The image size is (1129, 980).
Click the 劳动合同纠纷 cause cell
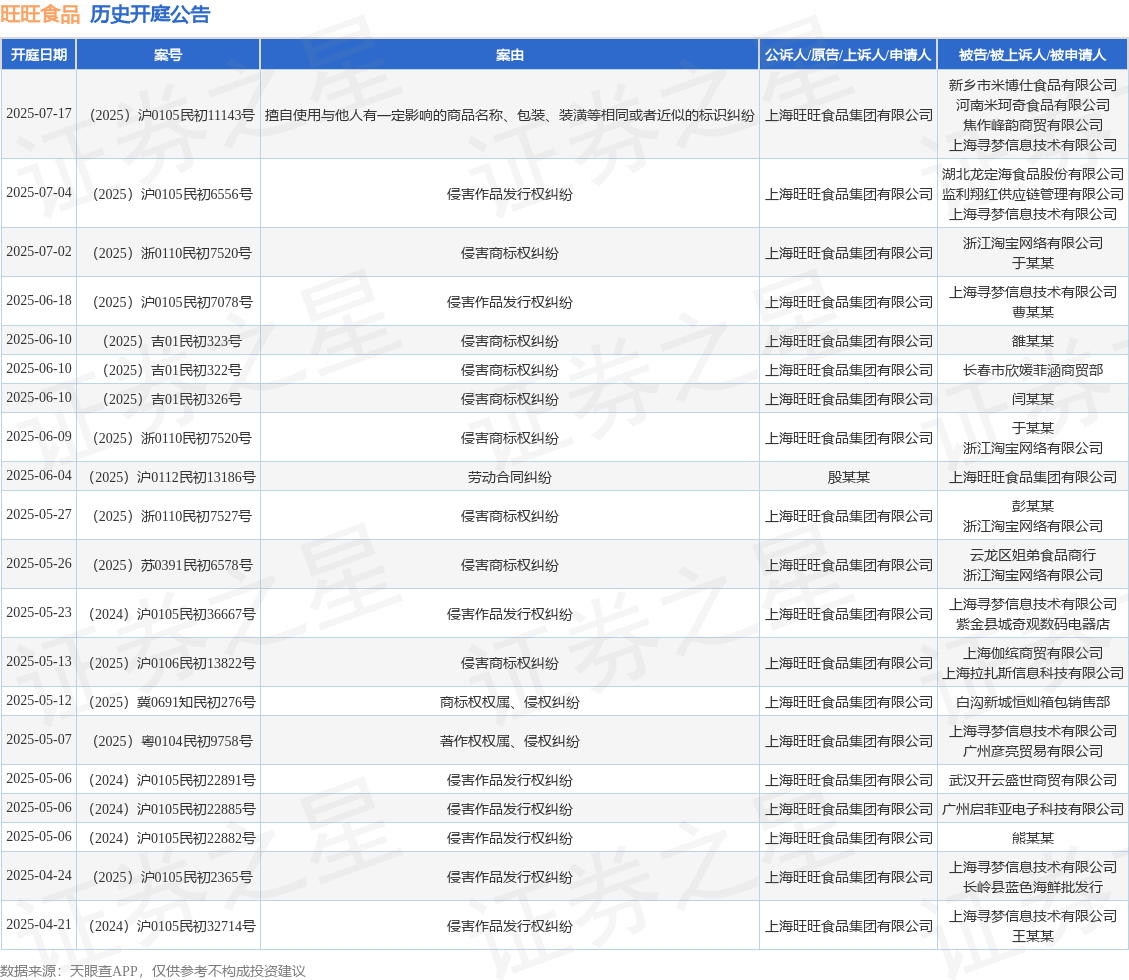510,477
